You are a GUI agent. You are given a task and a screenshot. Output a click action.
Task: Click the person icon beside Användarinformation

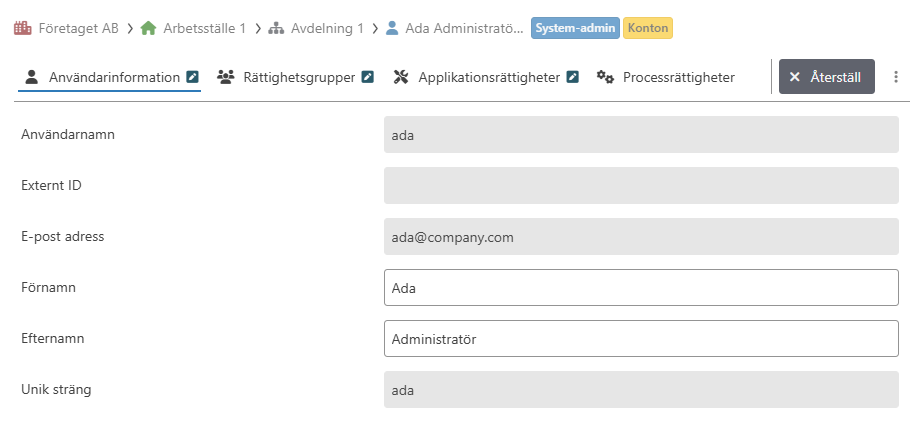click(32, 77)
